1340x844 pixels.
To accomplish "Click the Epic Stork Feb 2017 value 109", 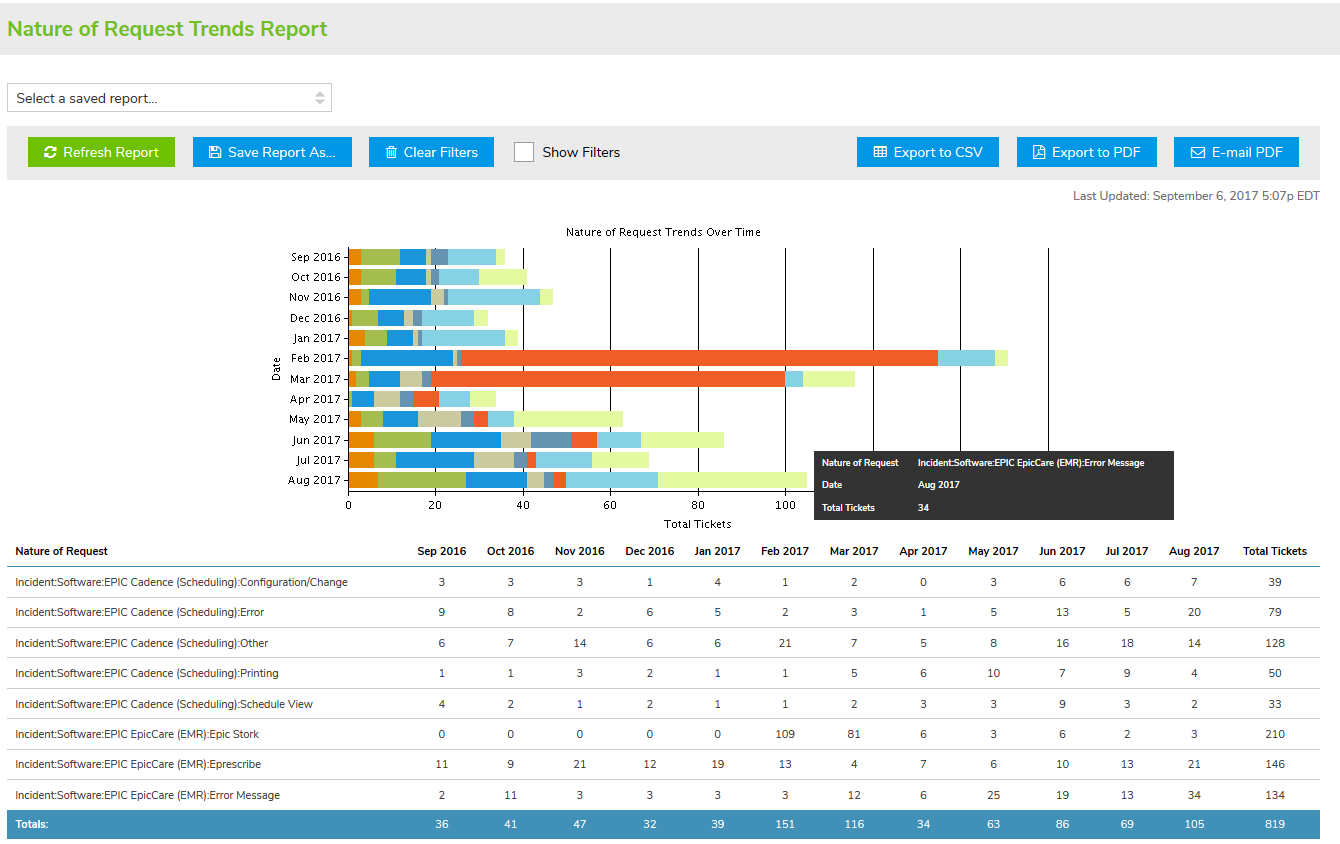I will coord(785,734).
